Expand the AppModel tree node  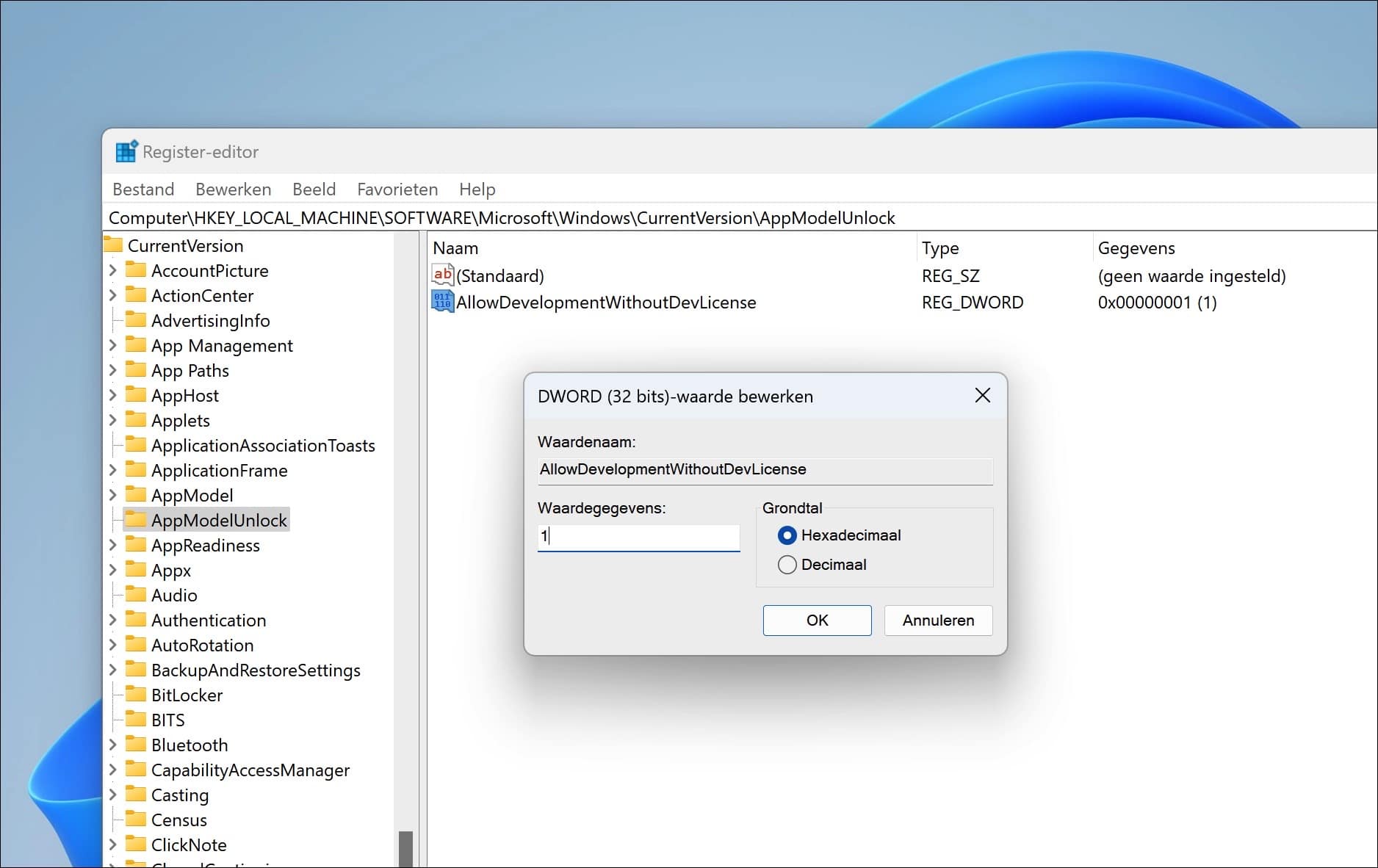112,495
